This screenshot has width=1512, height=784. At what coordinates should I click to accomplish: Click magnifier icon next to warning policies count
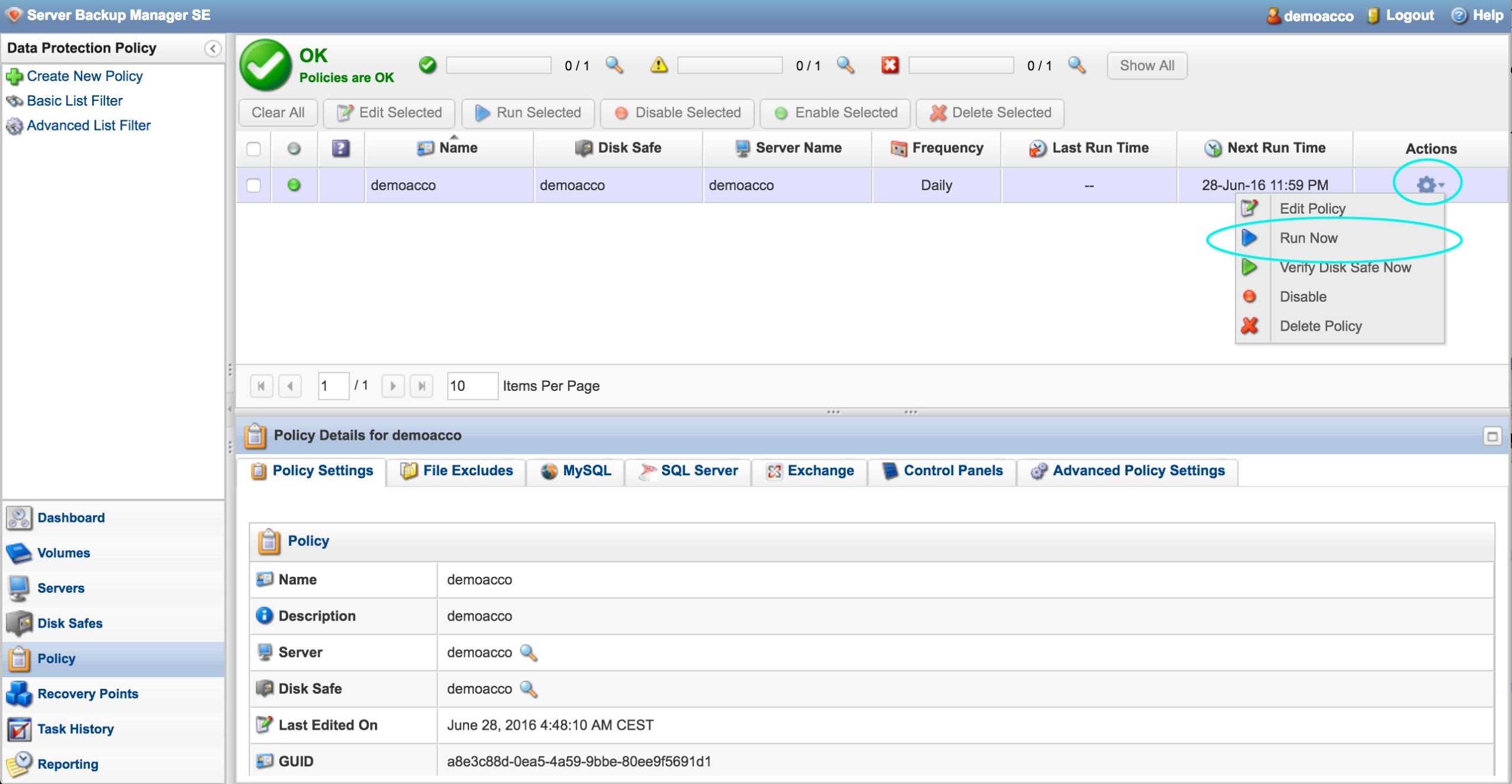coord(845,65)
